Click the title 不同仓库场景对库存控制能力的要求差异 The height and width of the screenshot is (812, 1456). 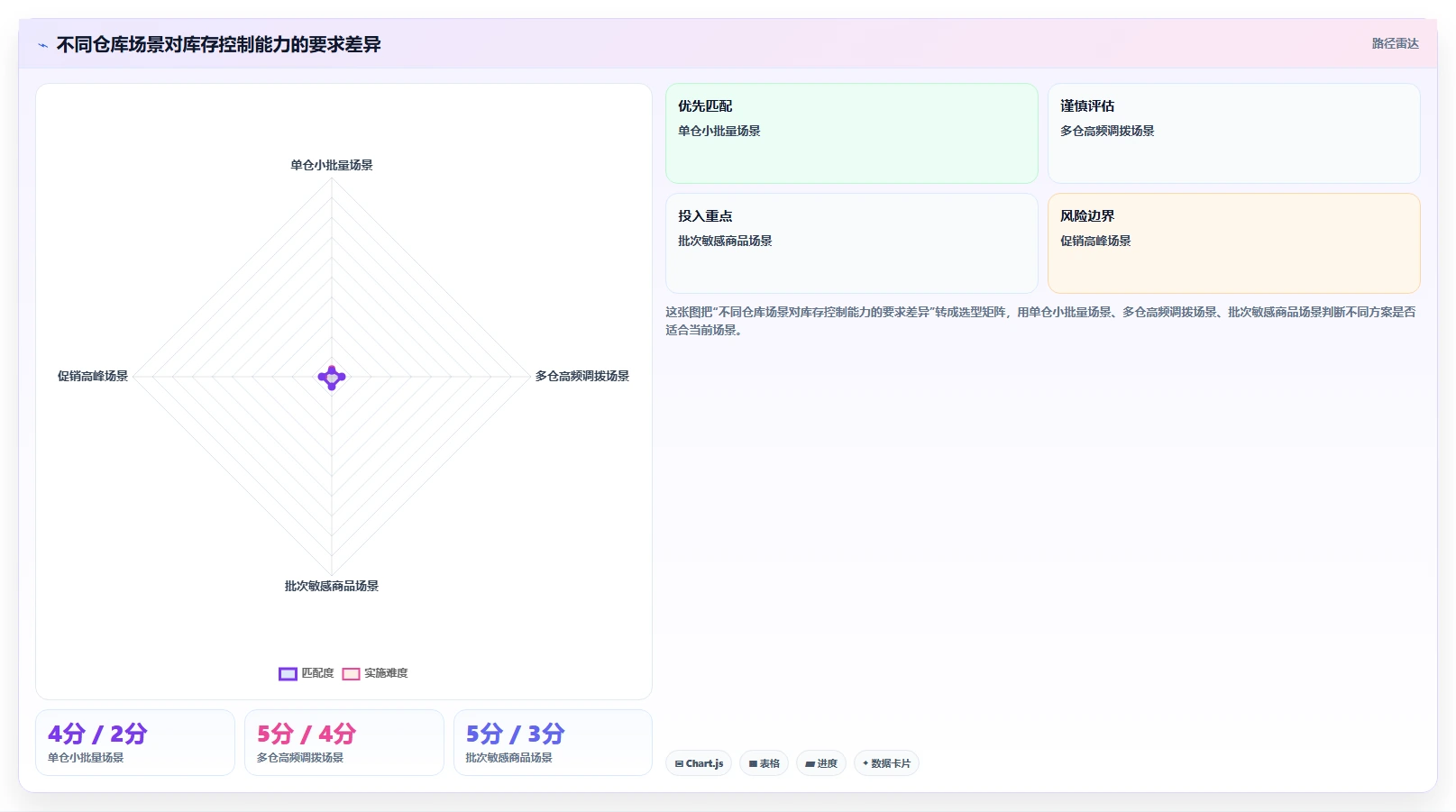219,44
